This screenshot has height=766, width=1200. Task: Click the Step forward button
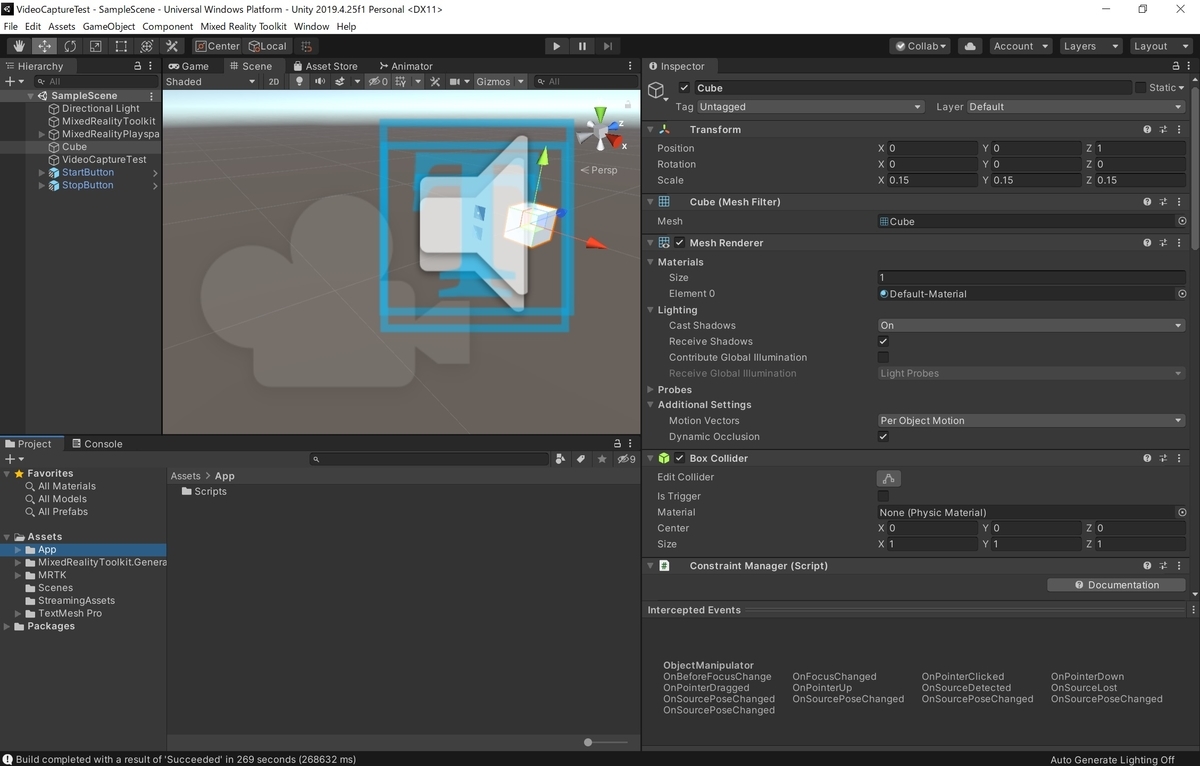click(608, 46)
